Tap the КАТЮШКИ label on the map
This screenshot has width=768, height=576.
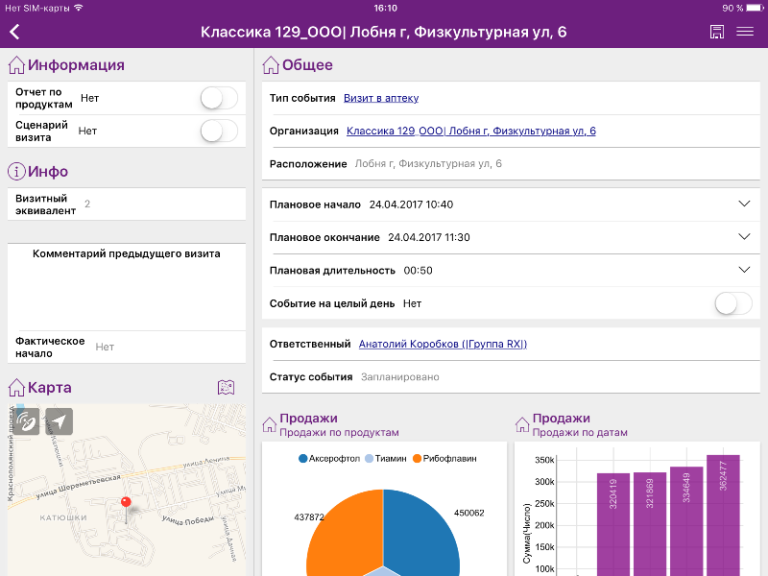[63, 517]
